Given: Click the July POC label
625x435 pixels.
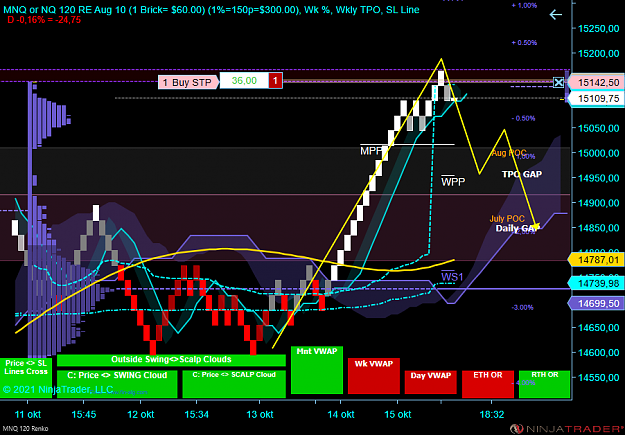Looking at the screenshot, I should (507, 218).
